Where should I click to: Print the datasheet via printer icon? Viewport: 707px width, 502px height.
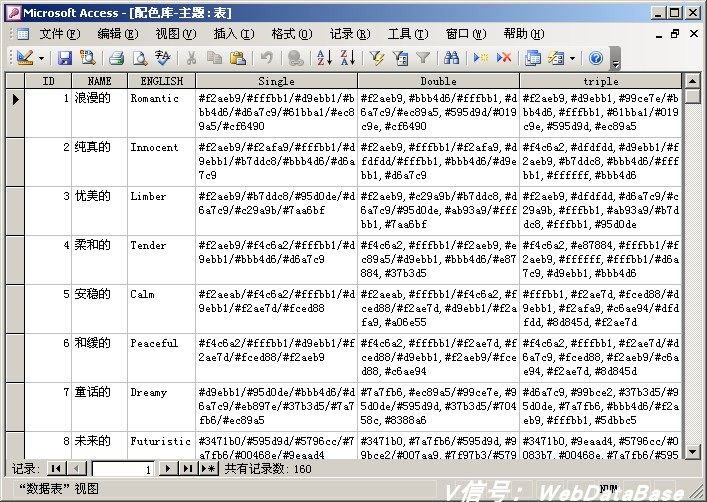117,58
